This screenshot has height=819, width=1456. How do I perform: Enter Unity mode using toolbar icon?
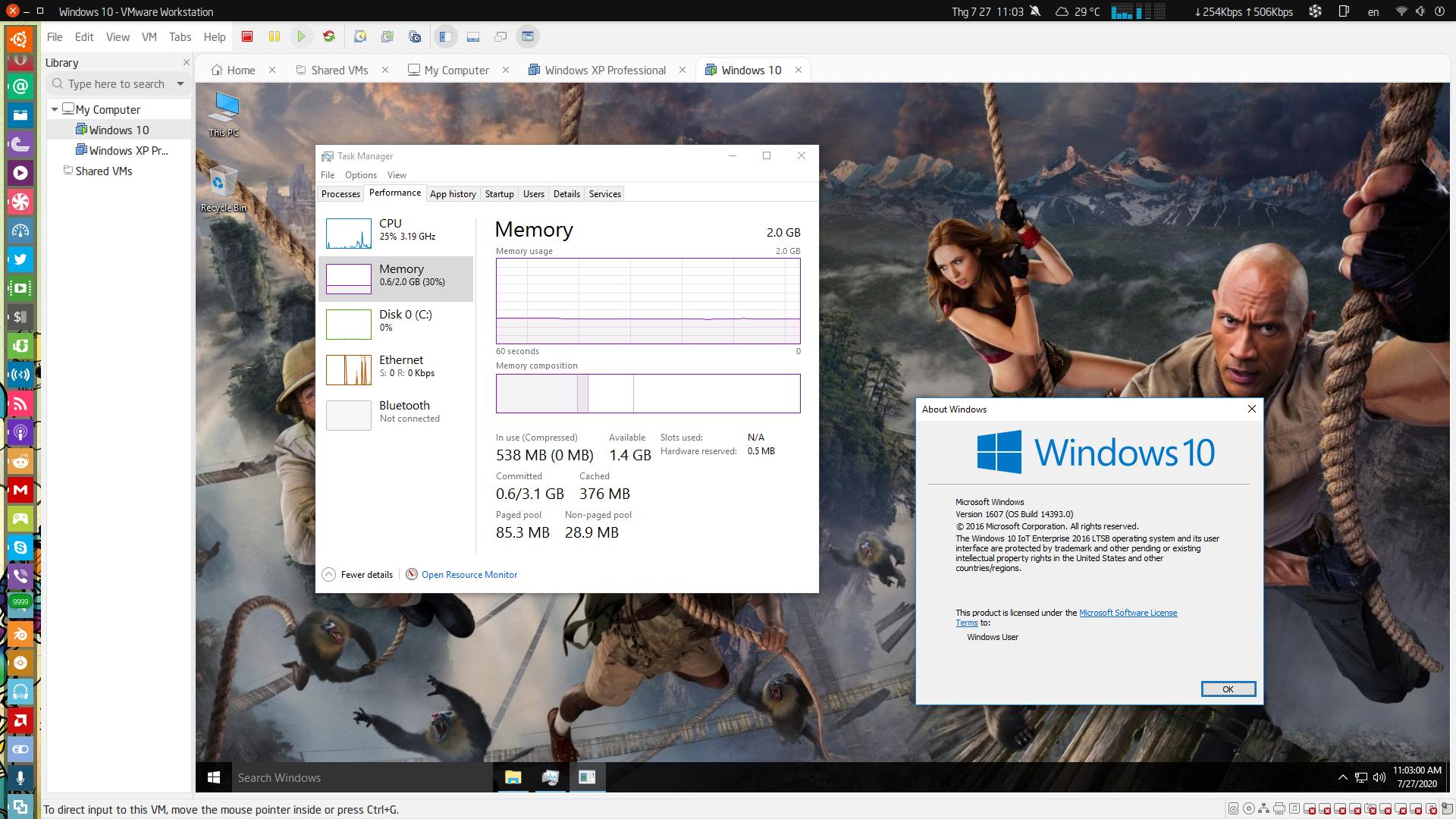point(500,36)
